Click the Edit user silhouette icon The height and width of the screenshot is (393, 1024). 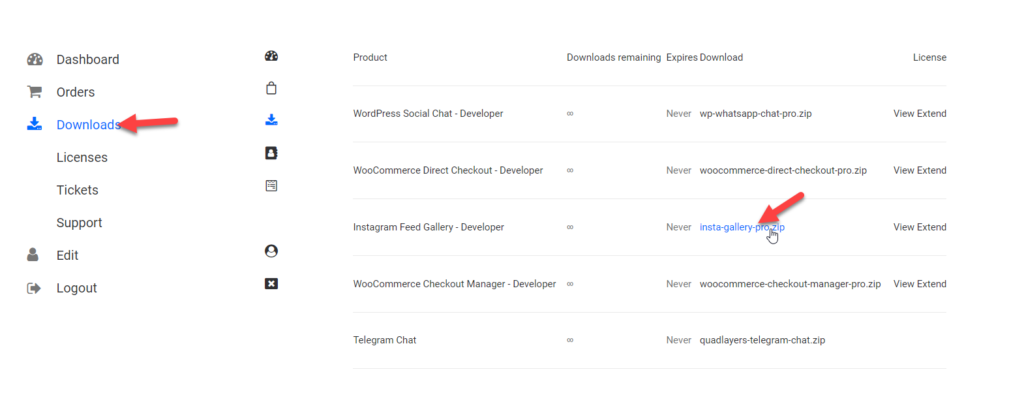click(x=33, y=255)
